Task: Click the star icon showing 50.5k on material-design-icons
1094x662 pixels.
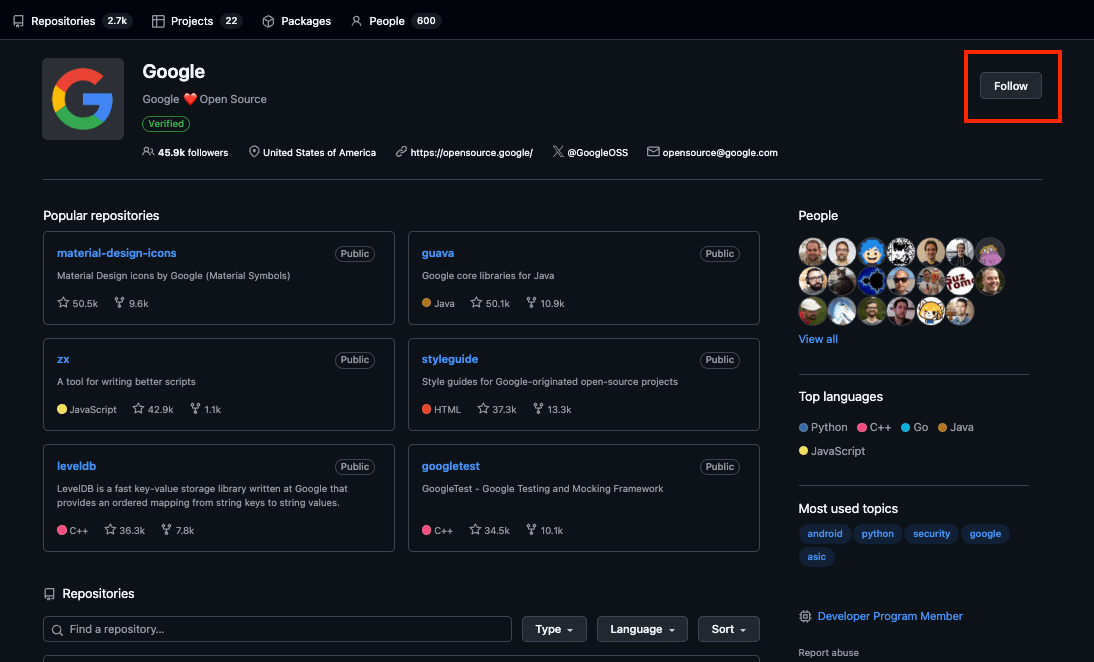Action: pyautogui.click(x=63, y=303)
